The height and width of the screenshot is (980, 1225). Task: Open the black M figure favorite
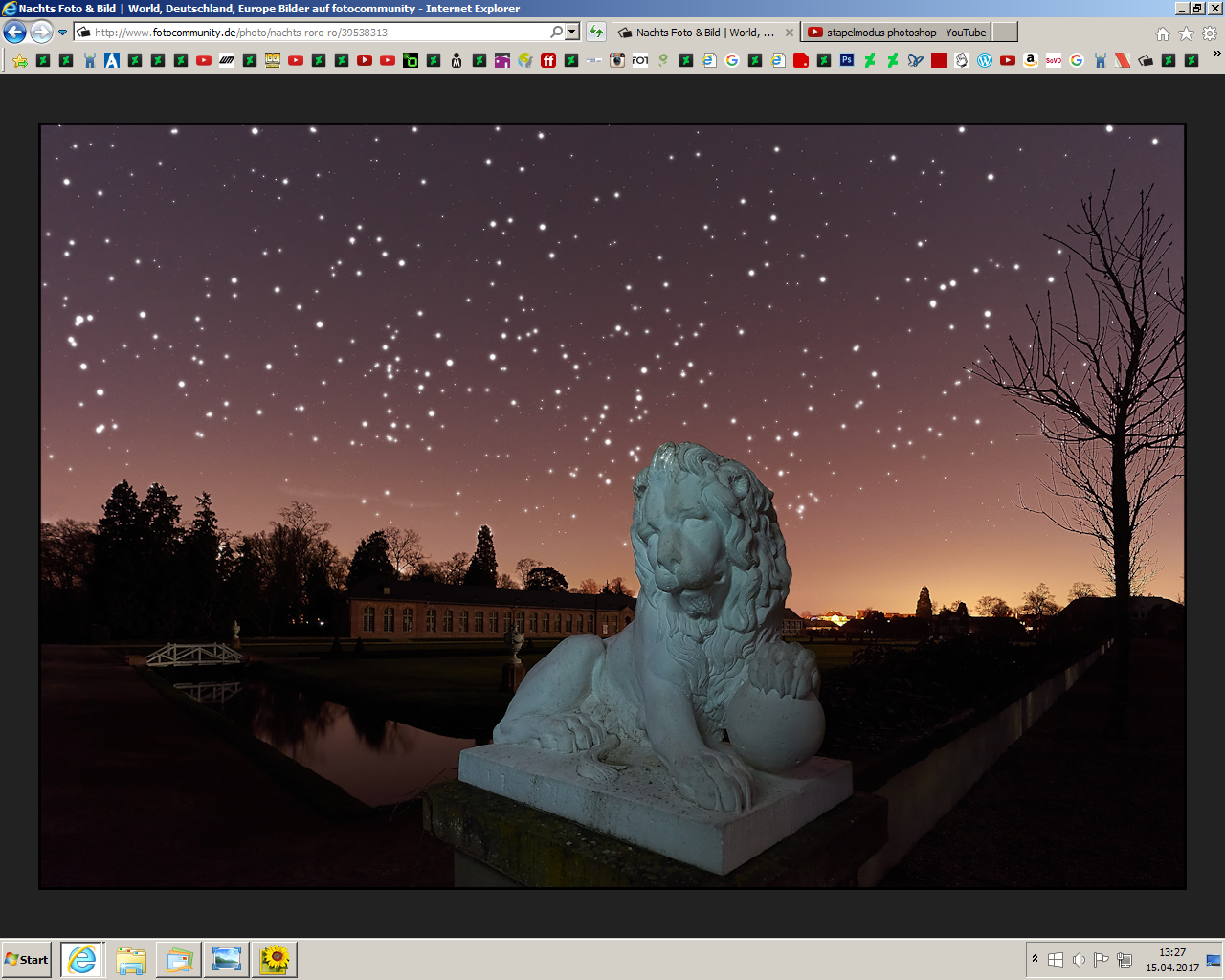457,60
